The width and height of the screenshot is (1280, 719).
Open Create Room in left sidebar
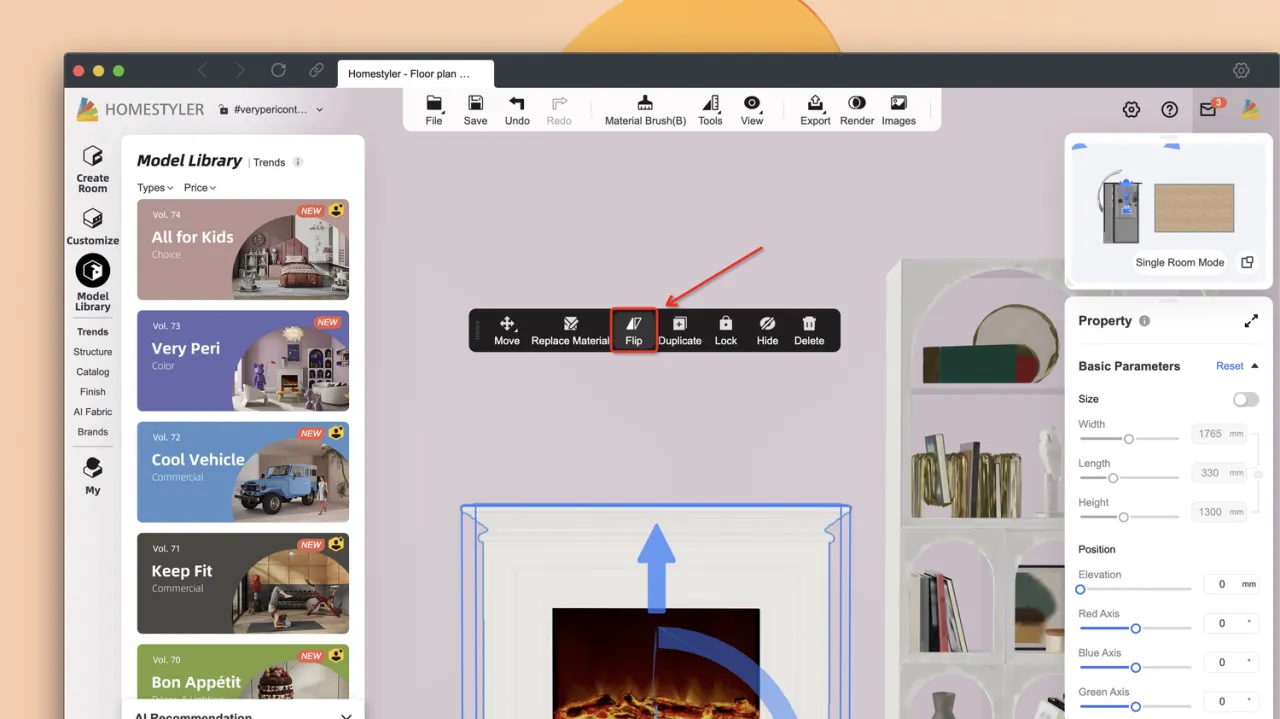(93, 168)
